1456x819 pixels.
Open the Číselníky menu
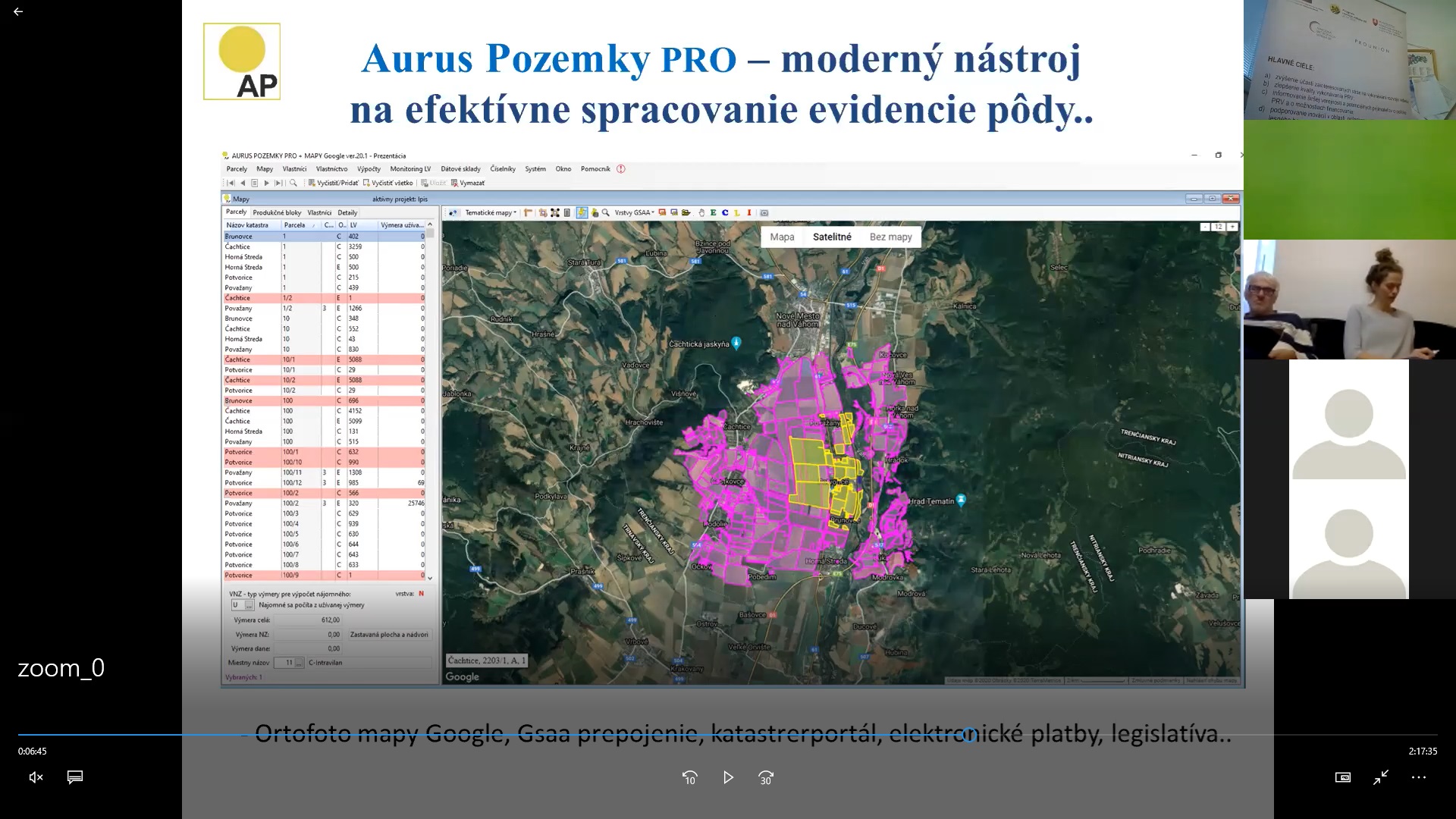[x=503, y=169]
